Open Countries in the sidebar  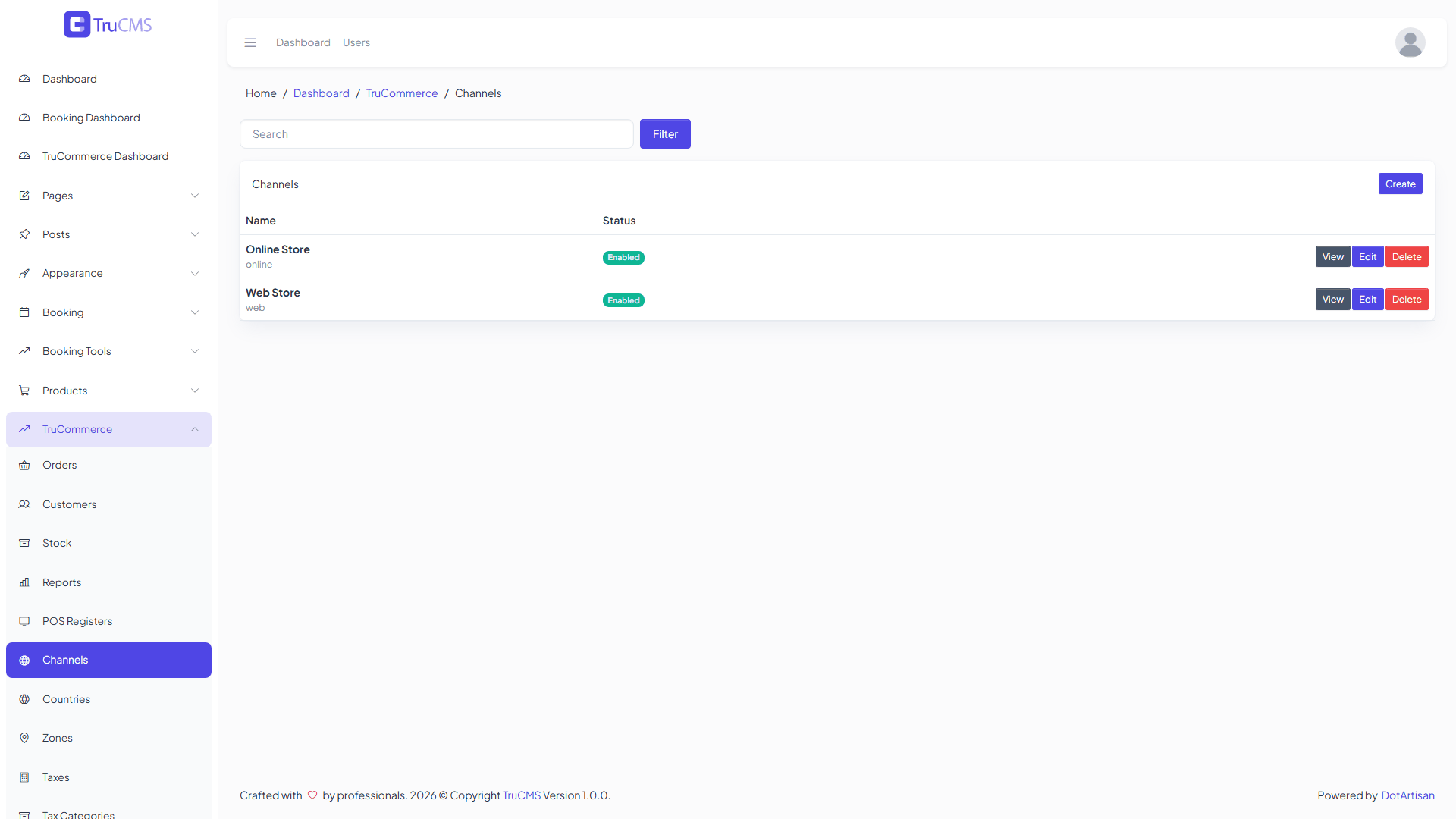pos(108,699)
